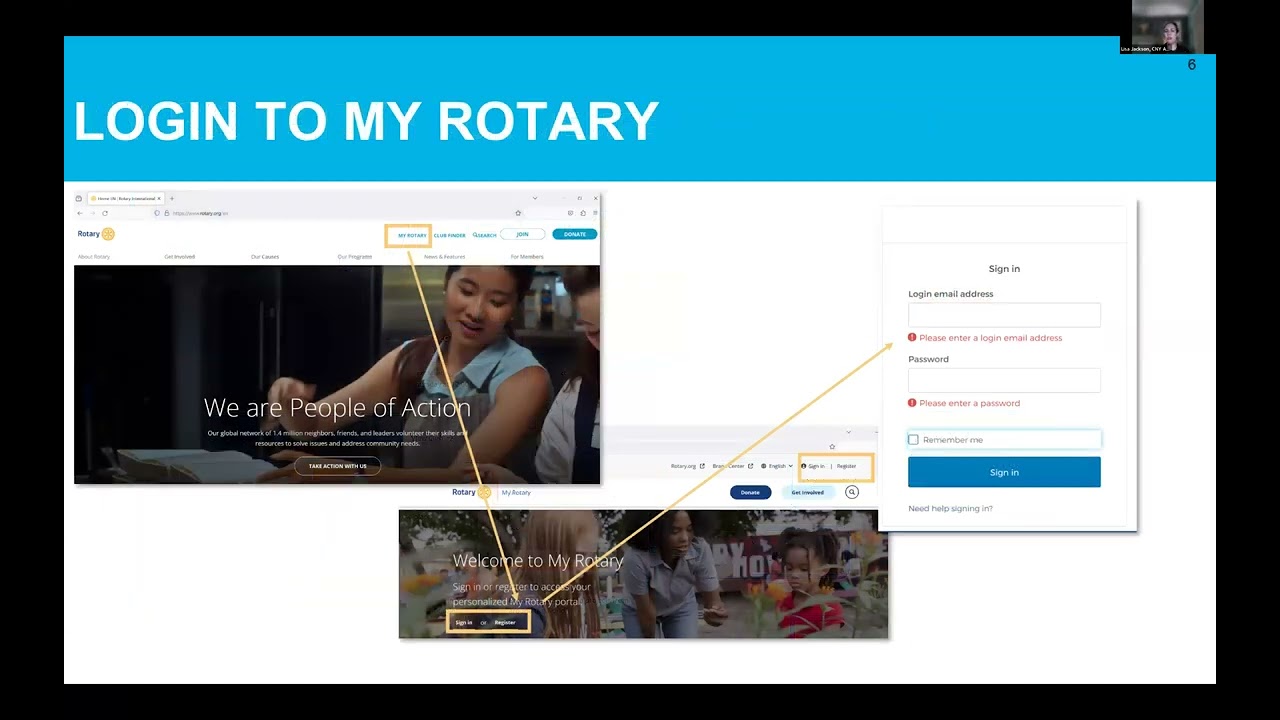Open the Our Causes menu
This screenshot has width=1280, height=720.
(265, 257)
